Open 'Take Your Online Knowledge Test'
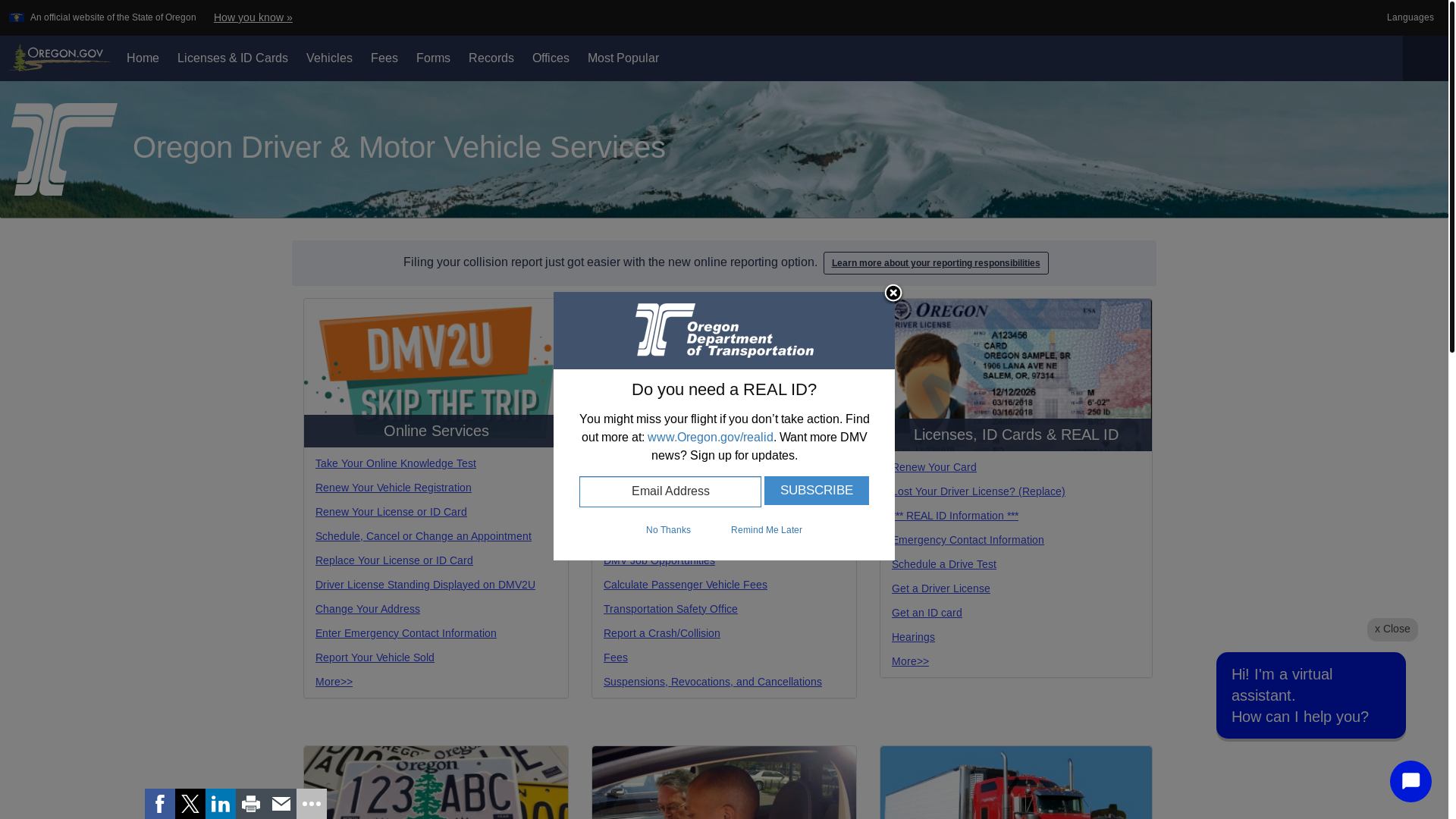1456x819 pixels. tap(396, 463)
